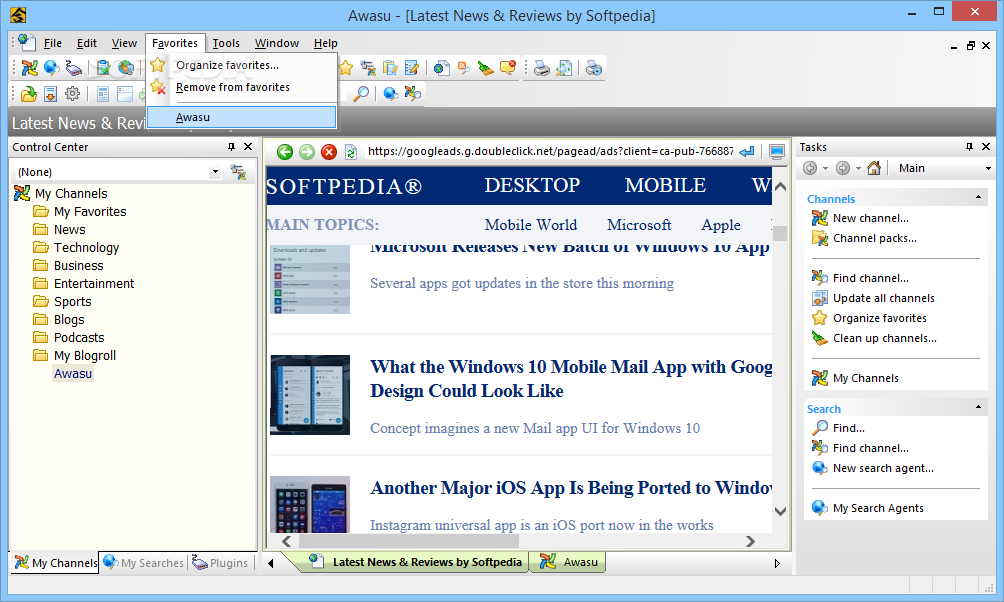
Task: Click the Go arrow beside the address bar
Action: (x=746, y=152)
